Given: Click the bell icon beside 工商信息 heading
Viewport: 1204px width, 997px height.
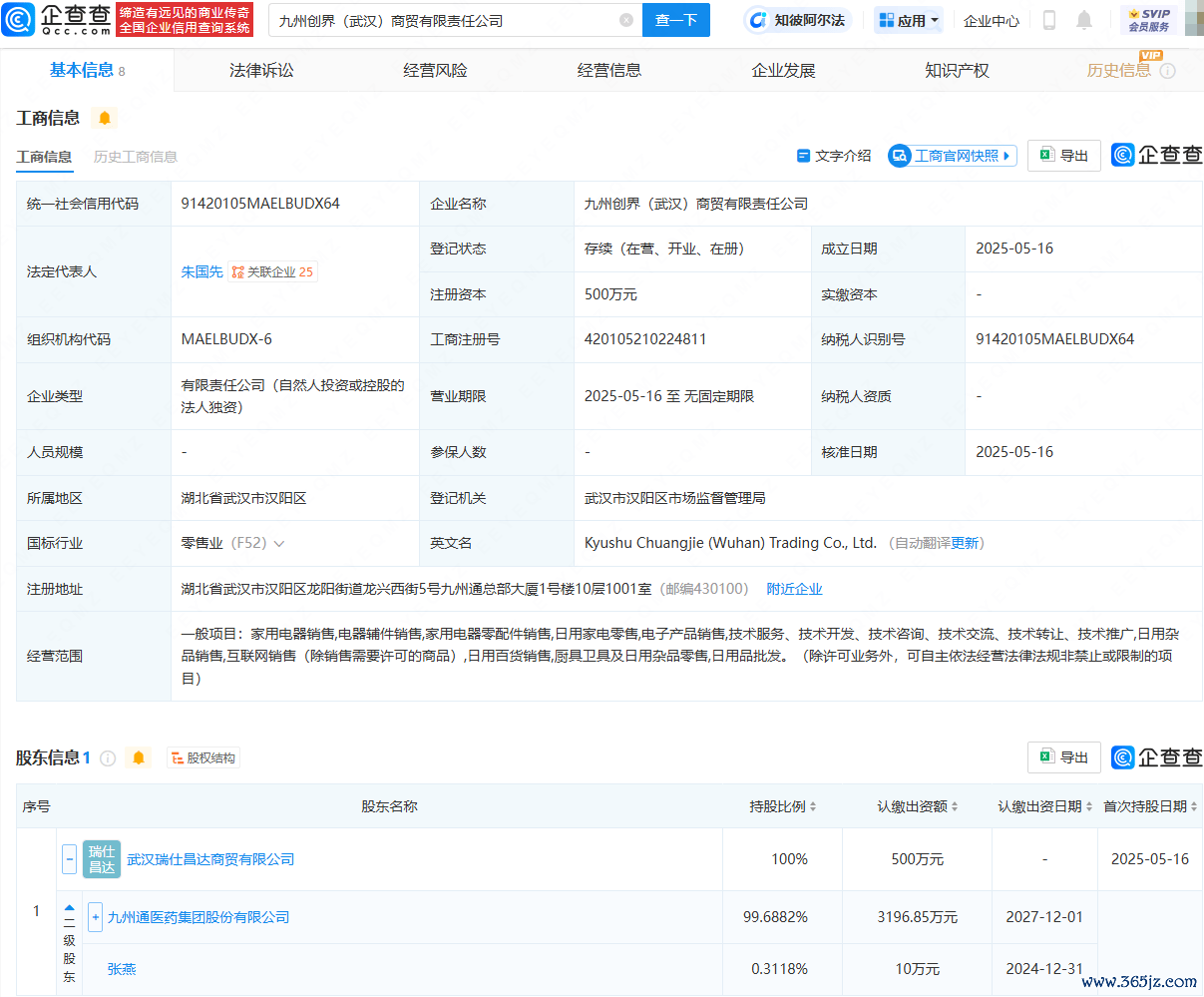Looking at the screenshot, I should tap(105, 118).
